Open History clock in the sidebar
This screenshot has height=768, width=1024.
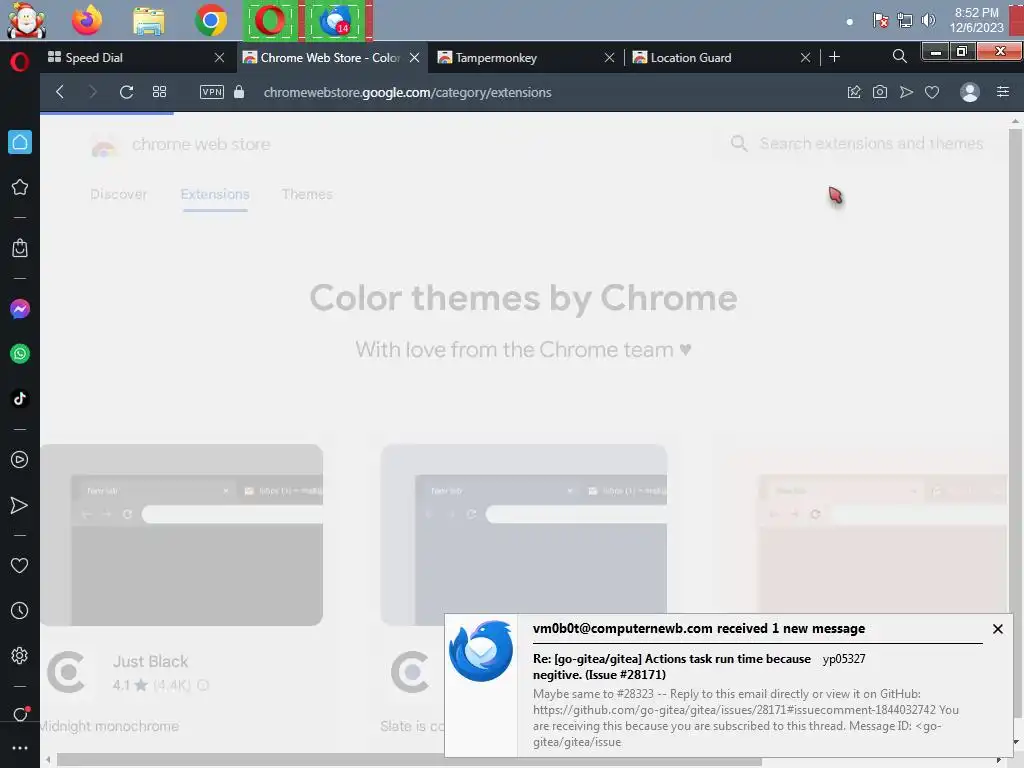click(x=20, y=611)
